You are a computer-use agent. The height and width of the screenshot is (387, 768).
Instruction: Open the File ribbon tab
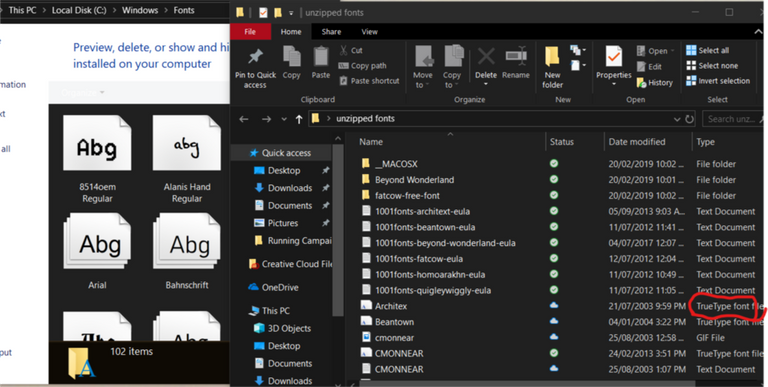[x=250, y=32]
